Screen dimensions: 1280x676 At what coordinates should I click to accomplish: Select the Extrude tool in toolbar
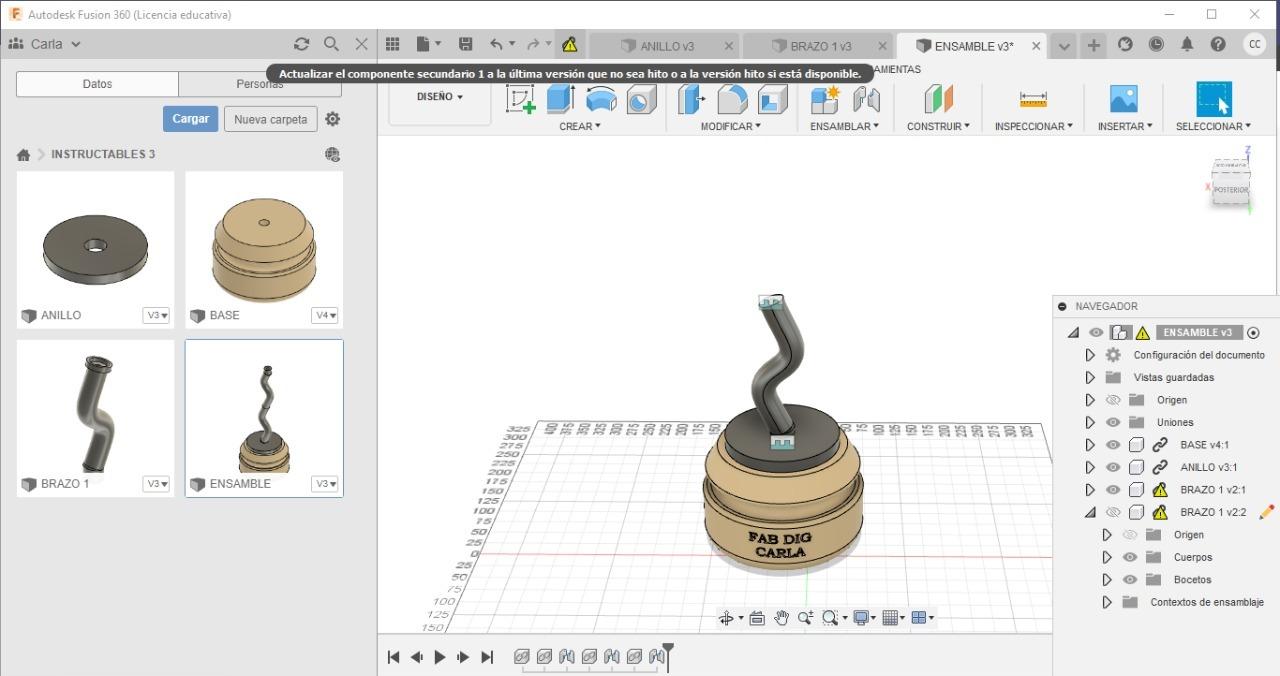(560, 99)
